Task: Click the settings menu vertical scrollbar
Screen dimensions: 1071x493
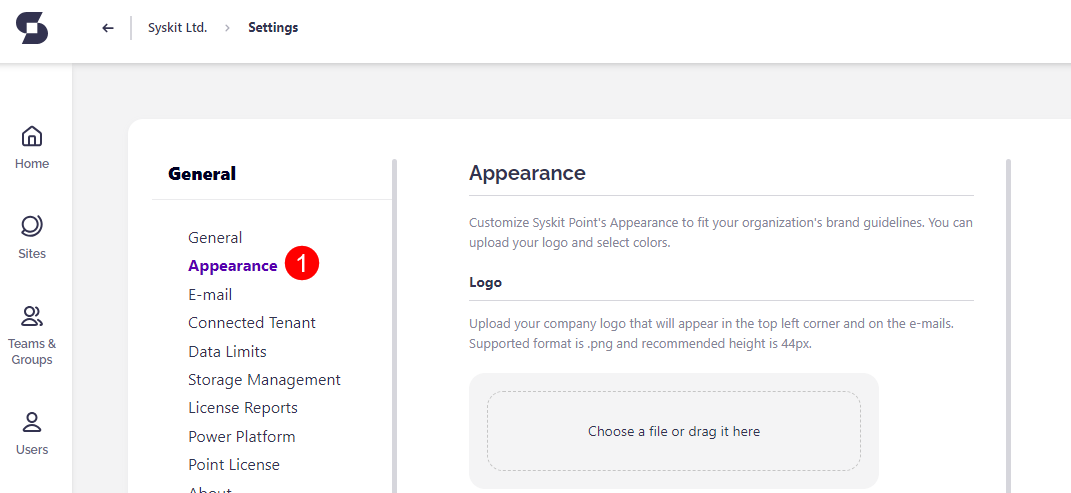Action: [395, 320]
